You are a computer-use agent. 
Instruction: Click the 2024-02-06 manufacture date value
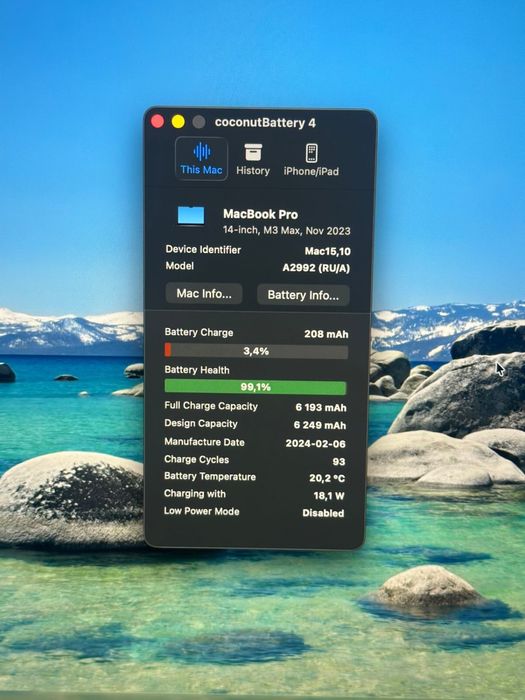tap(316, 444)
